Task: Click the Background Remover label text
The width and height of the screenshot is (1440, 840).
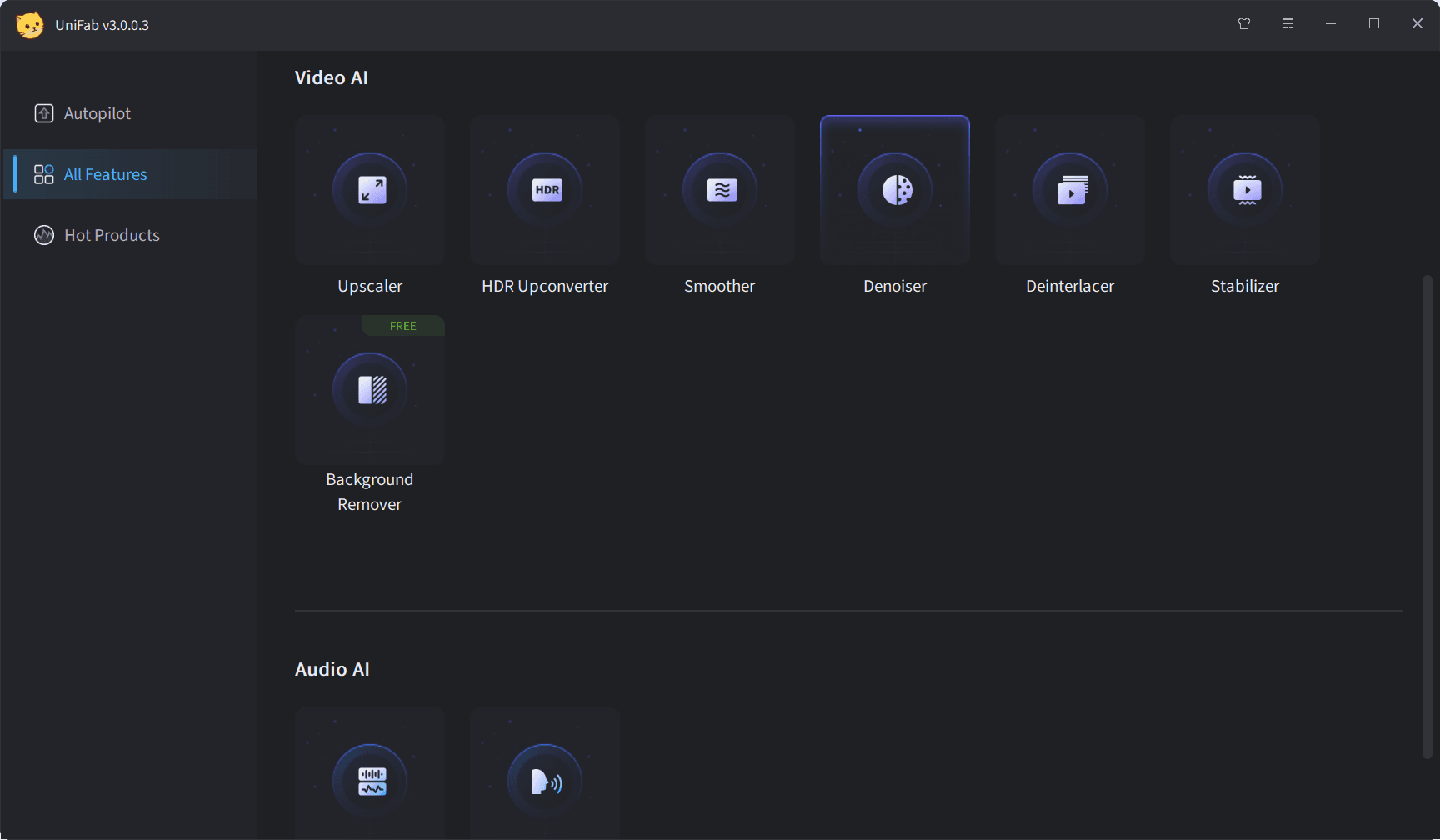Action: (370, 492)
